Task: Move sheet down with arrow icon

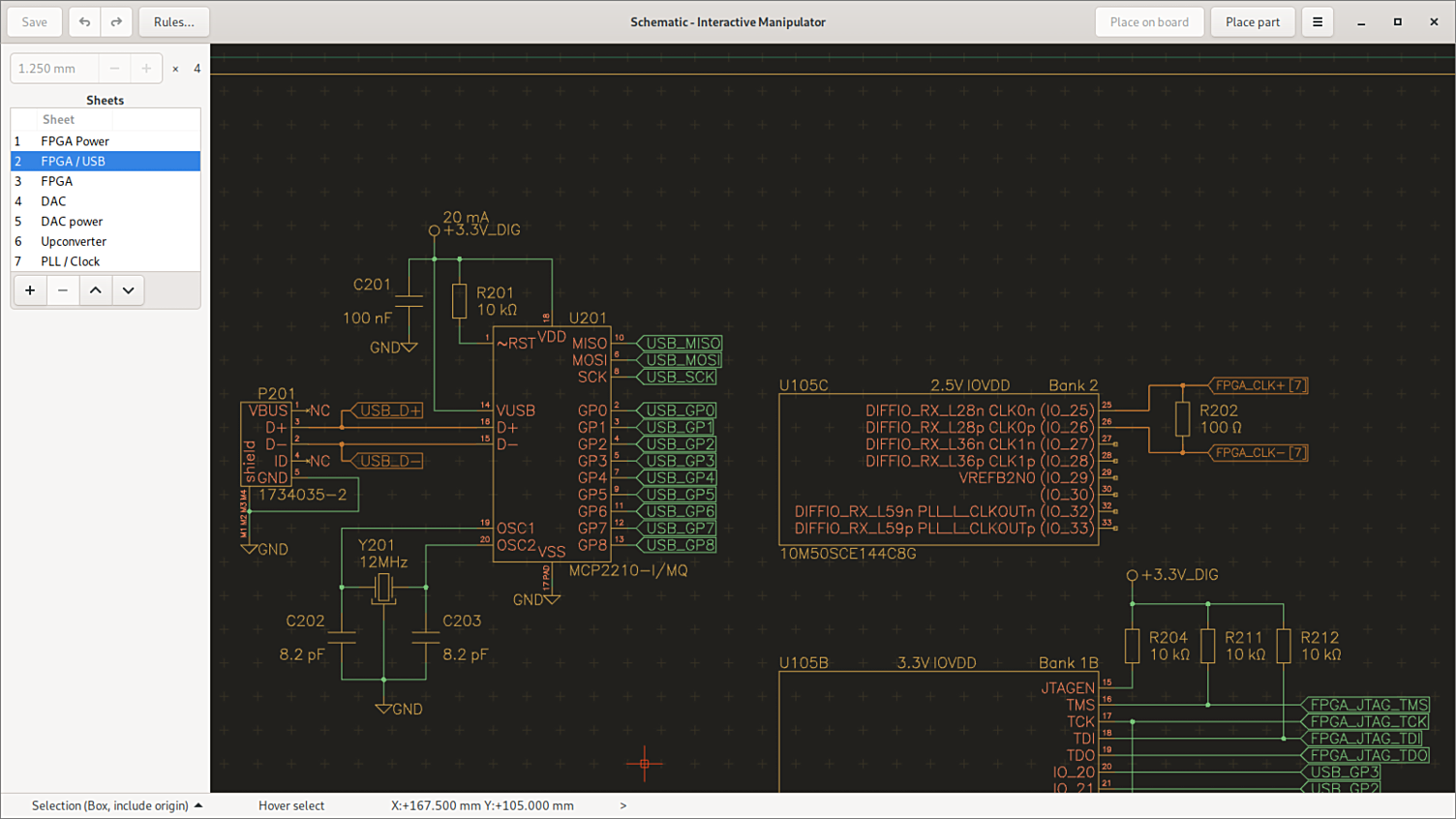Action: pos(128,290)
